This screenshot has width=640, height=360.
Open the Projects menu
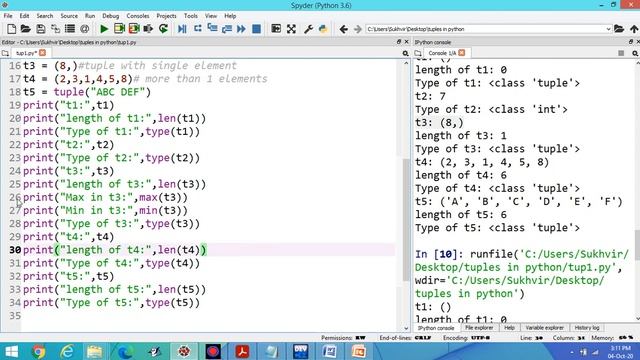pos(166,16)
